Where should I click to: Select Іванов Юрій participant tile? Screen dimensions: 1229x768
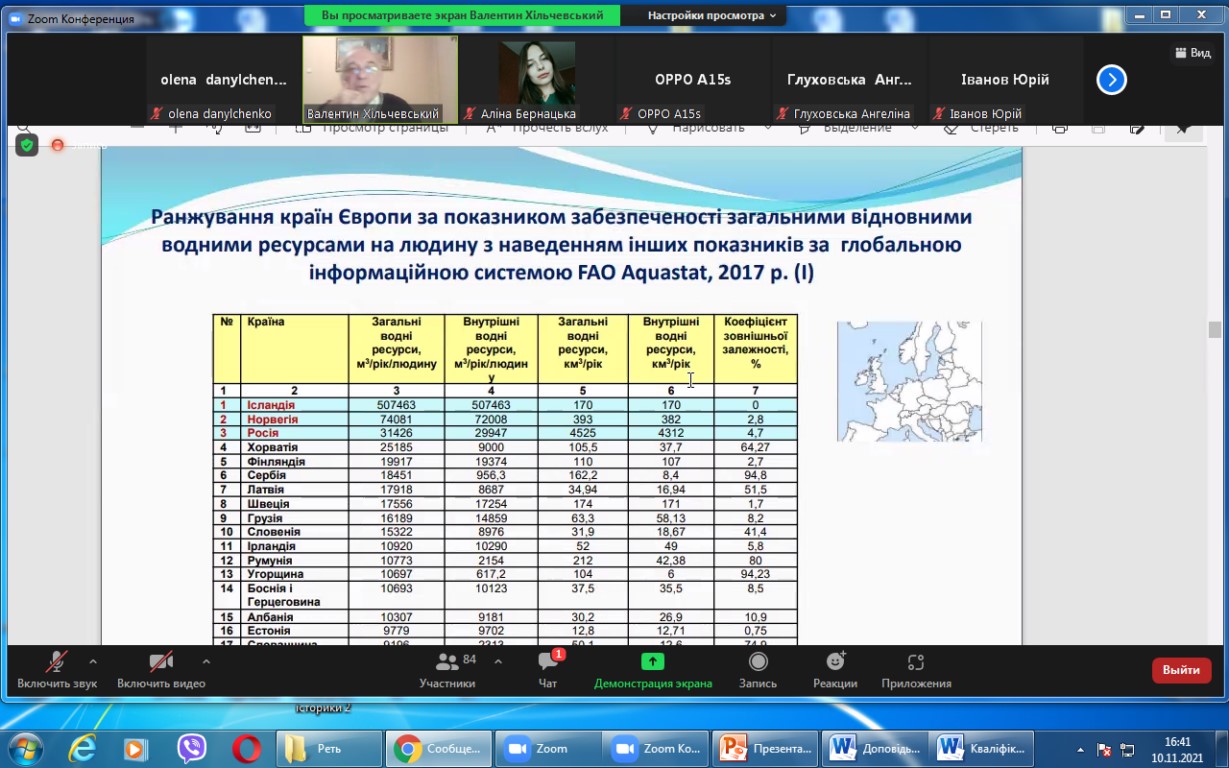coord(1005,80)
